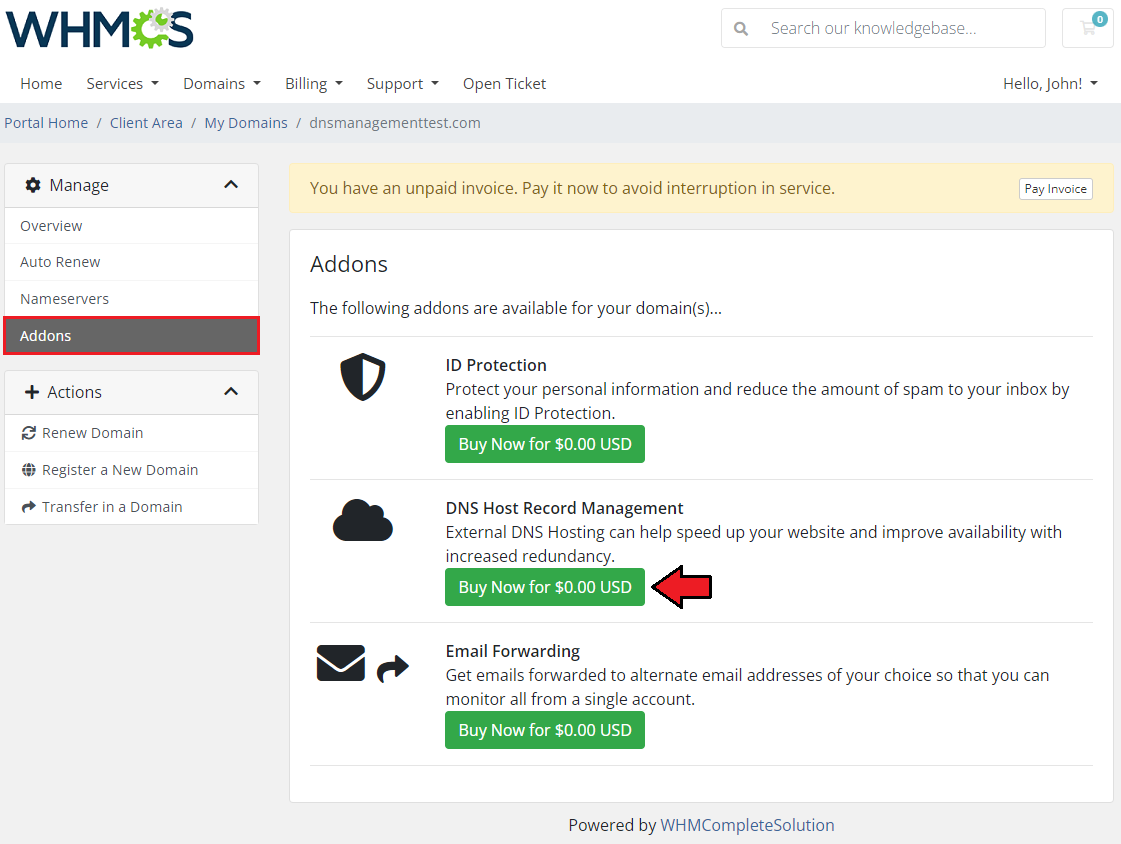Open the Auto Renew sidebar item
The height and width of the screenshot is (844, 1121).
132,262
